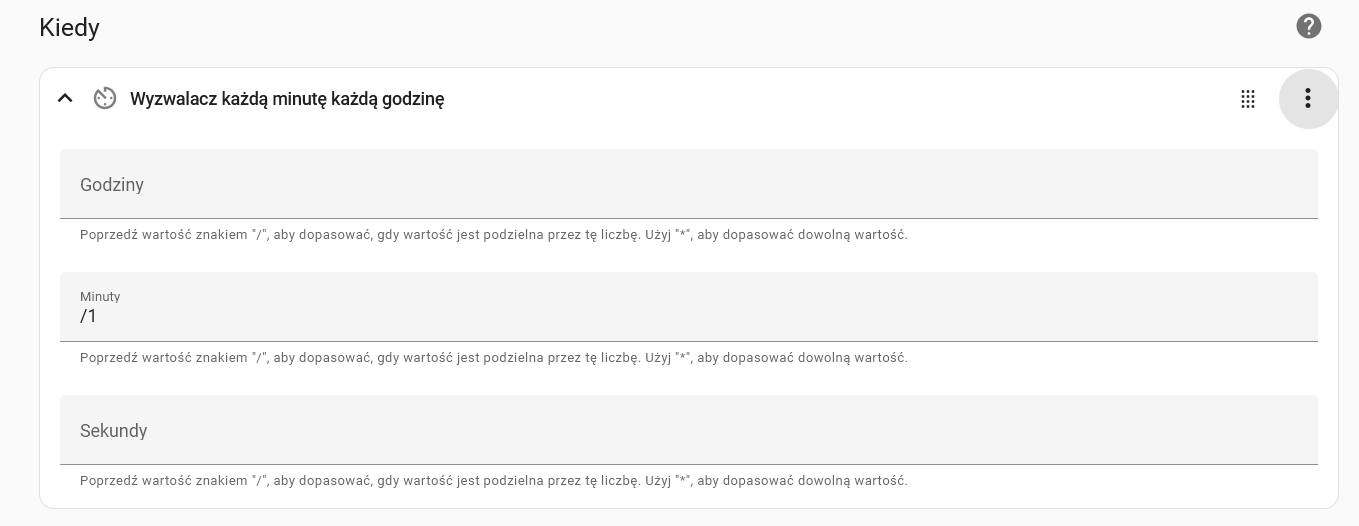Viewport: 1359px width, 526px height.
Task: Select the "Godziny" field label
Action: pos(112,185)
